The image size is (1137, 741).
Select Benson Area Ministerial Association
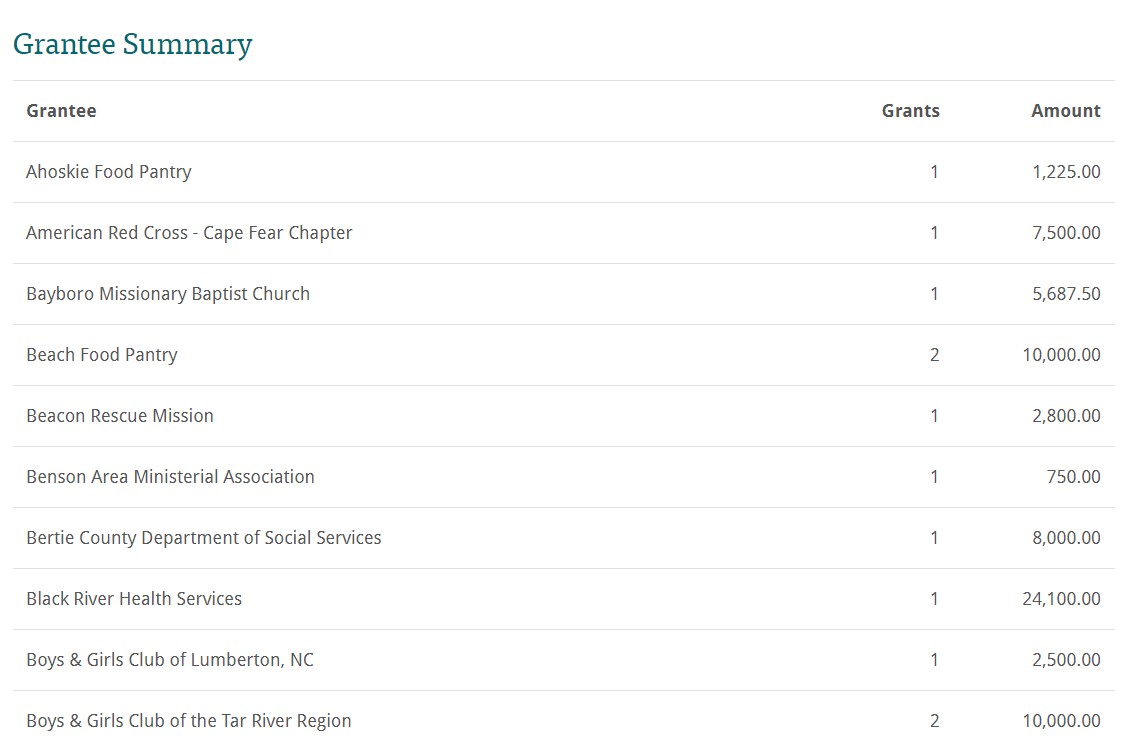[170, 477]
